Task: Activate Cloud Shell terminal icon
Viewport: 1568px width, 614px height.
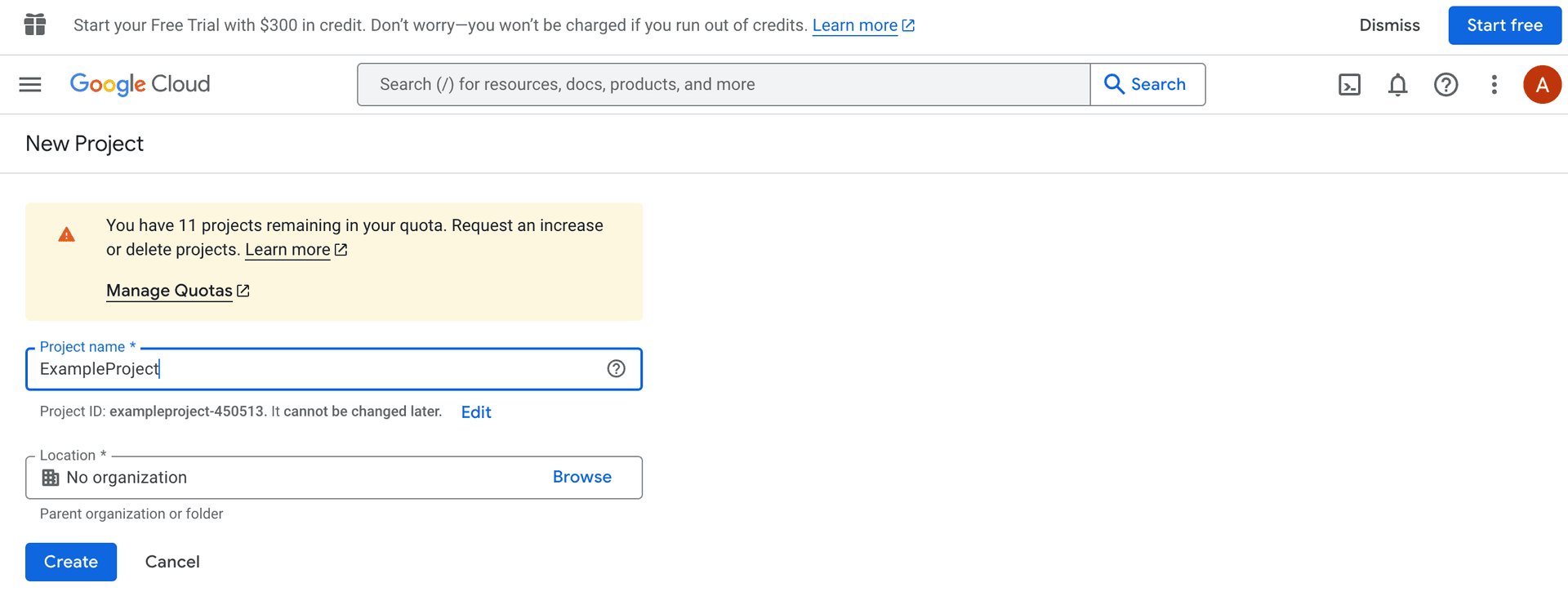Action: [1349, 84]
